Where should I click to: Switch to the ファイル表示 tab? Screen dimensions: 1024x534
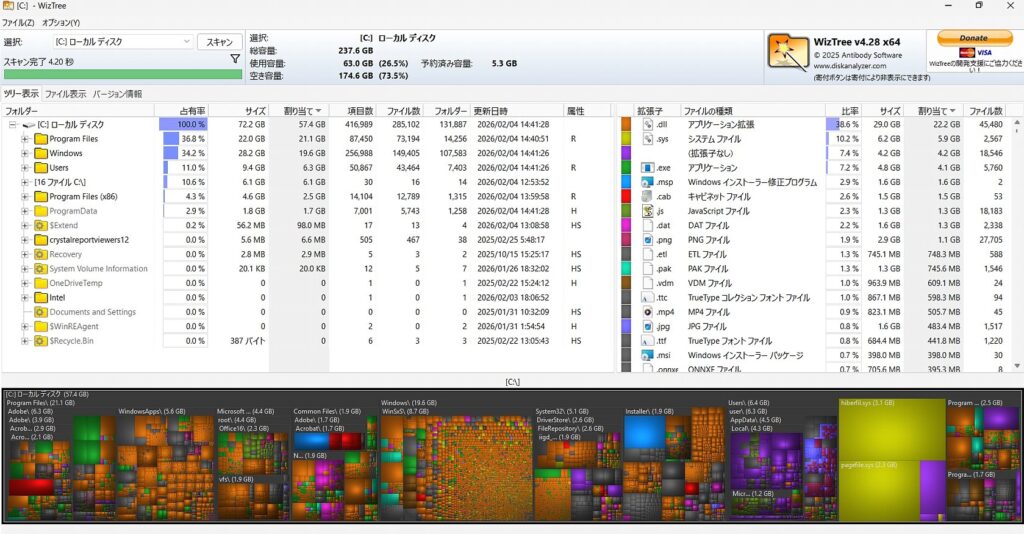coord(65,94)
